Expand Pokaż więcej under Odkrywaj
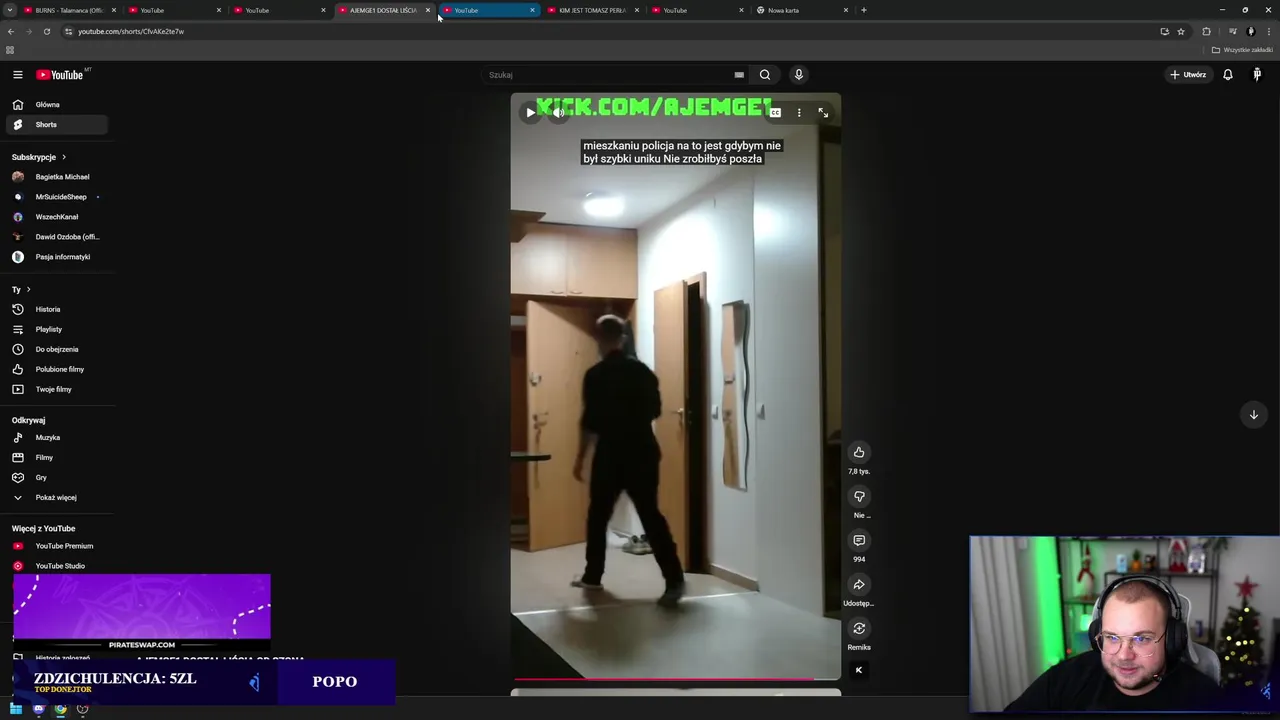This screenshot has width=1280, height=720. pyautogui.click(x=55, y=497)
